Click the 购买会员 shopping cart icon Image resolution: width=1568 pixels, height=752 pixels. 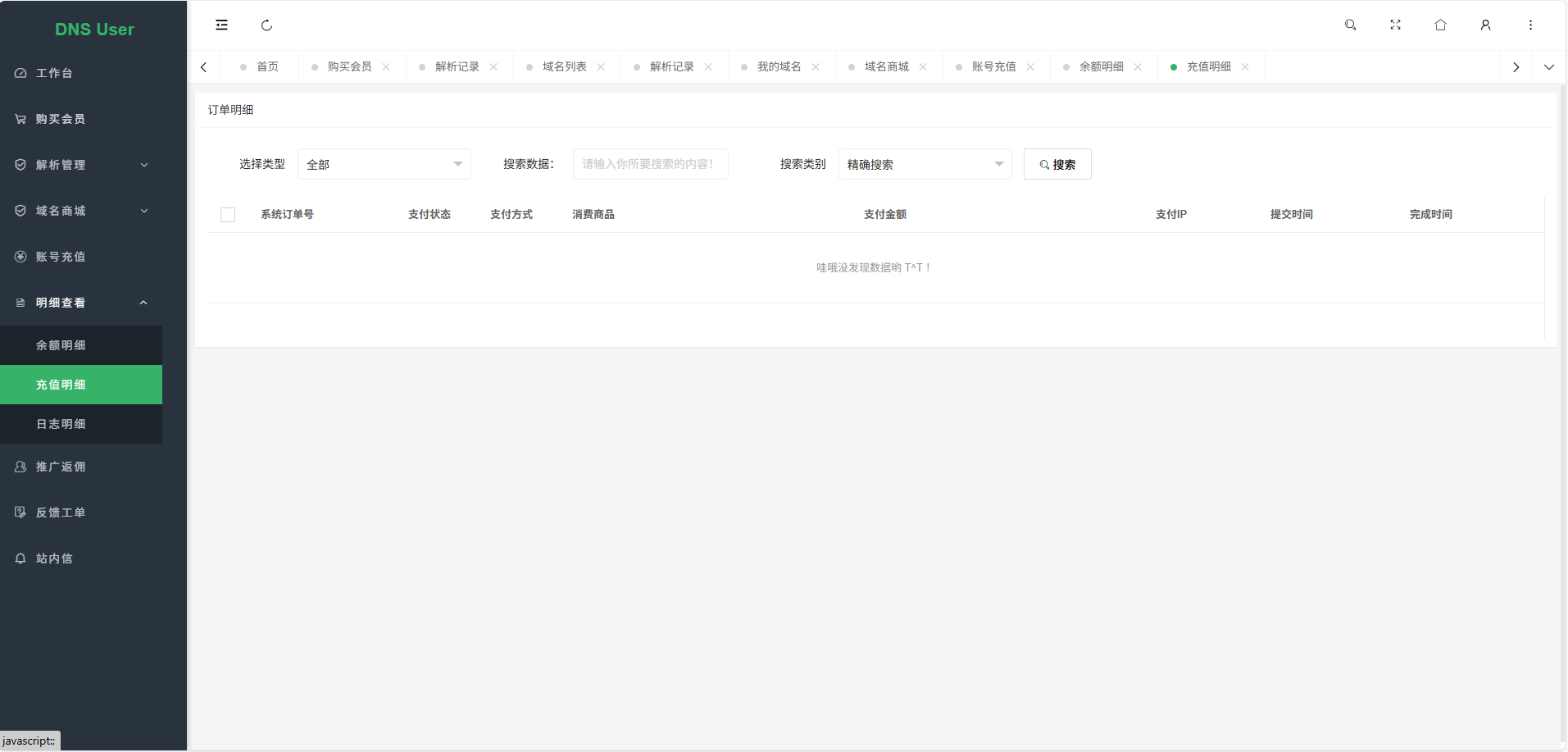(x=20, y=118)
